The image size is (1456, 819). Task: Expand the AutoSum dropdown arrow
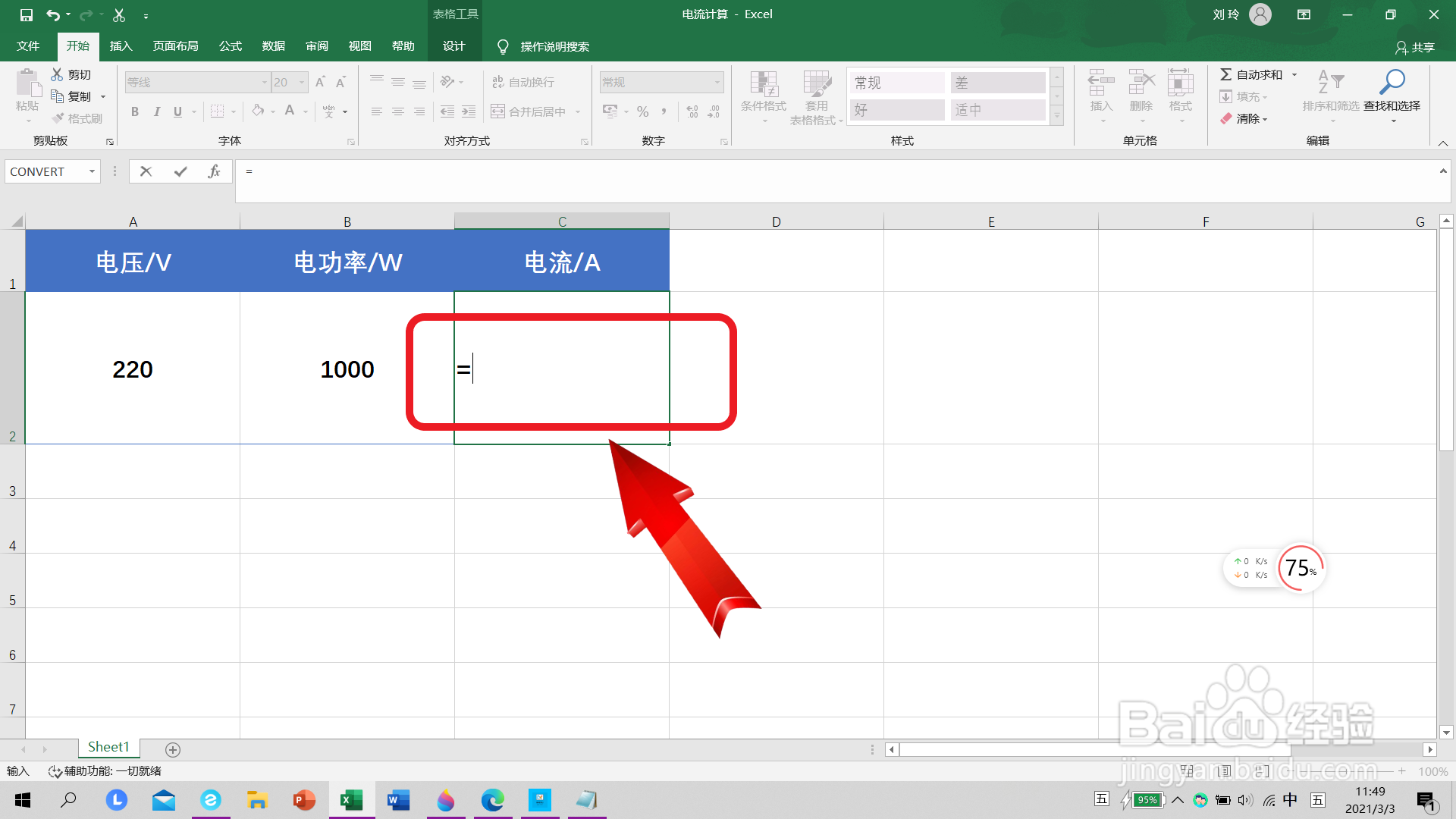click(x=1294, y=74)
